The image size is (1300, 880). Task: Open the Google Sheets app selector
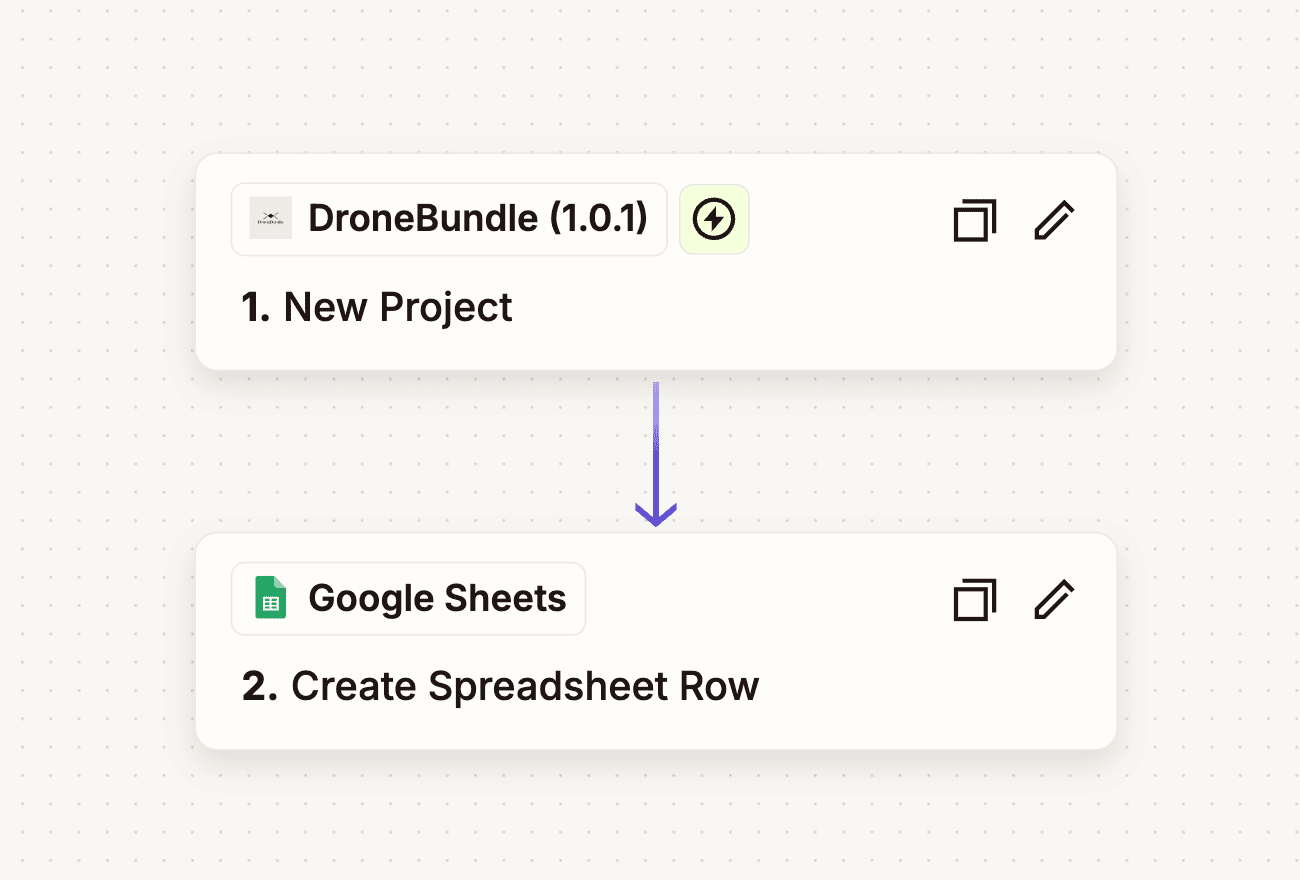[x=408, y=597]
